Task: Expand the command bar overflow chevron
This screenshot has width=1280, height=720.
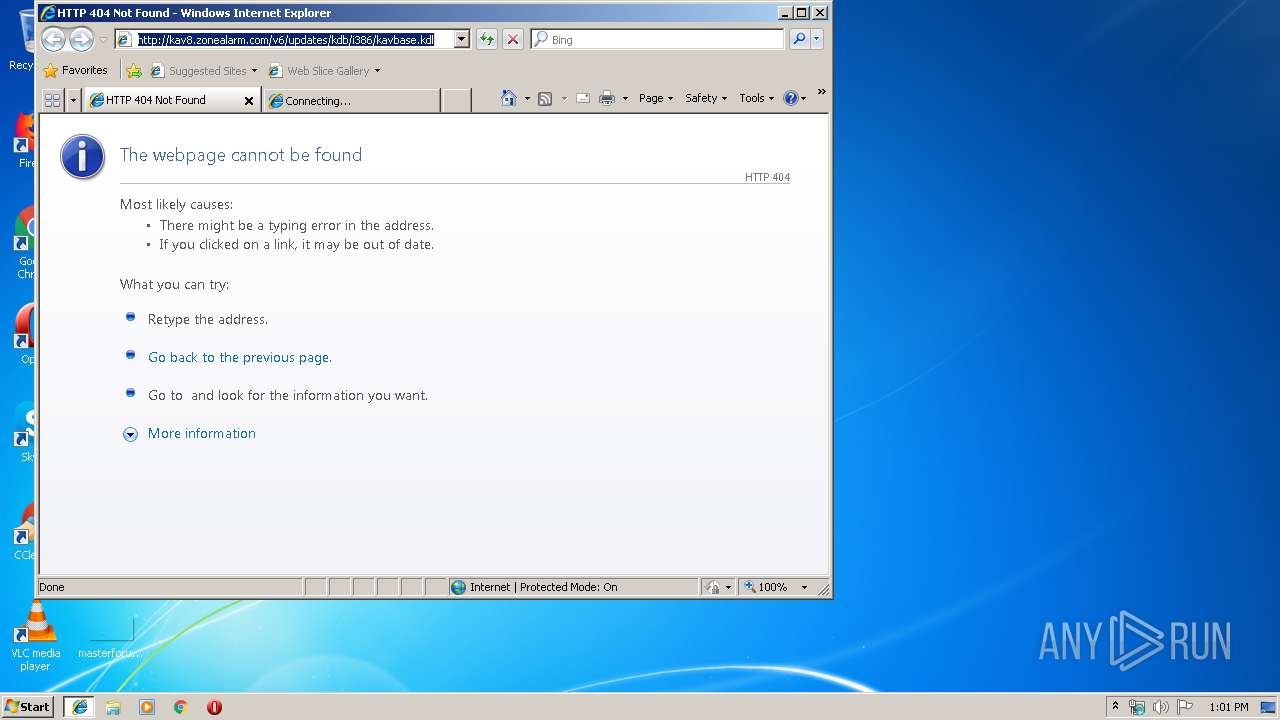Action: 822,92
